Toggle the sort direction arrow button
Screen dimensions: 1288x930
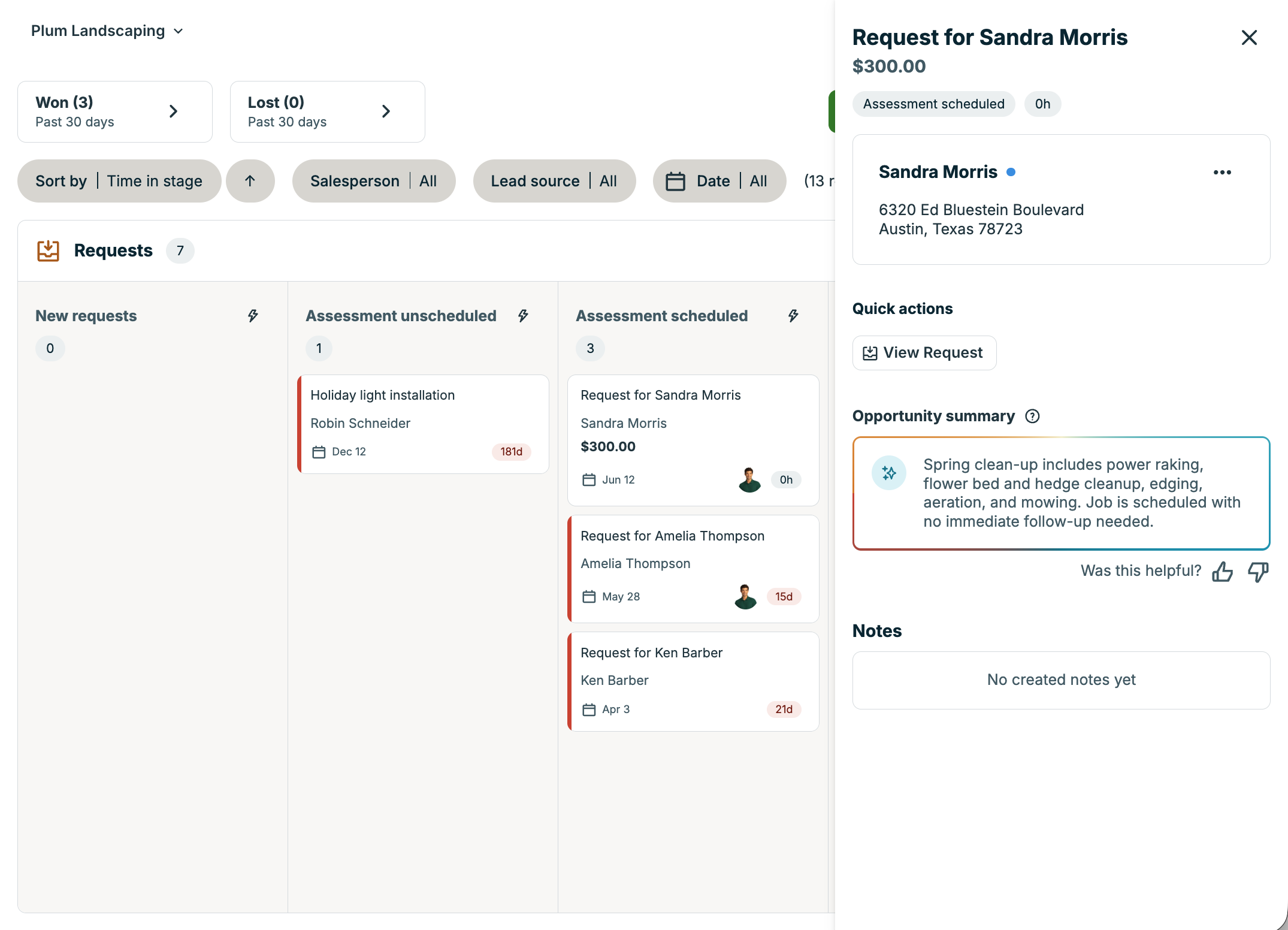250,181
